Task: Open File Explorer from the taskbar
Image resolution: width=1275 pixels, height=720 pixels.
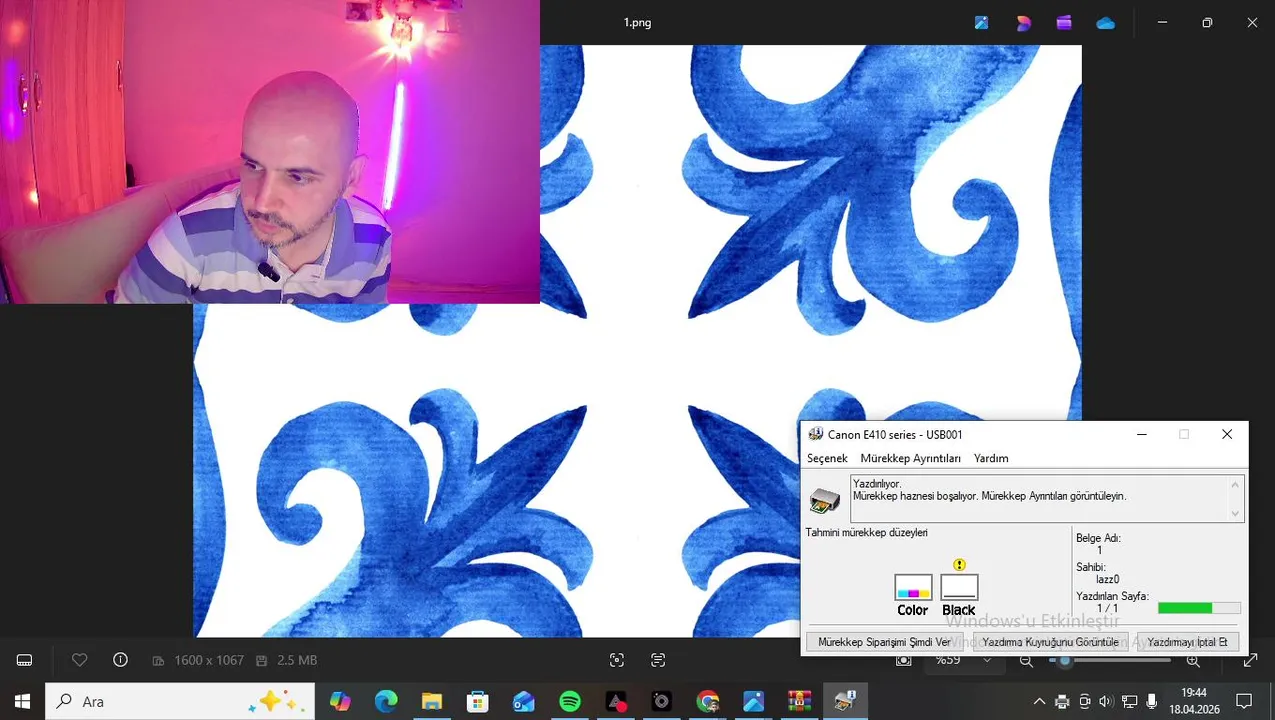Action: 432,701
